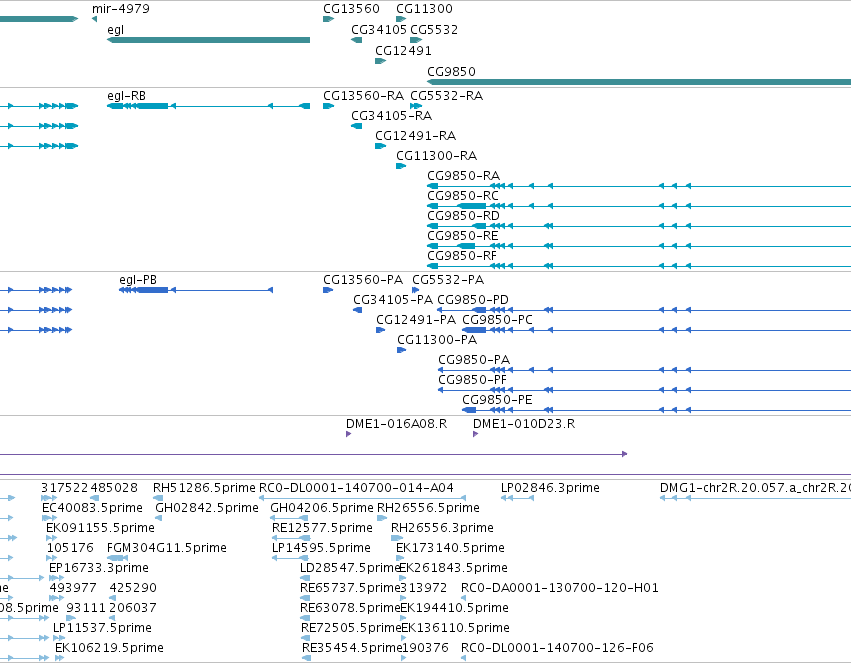The width and height of the screenshot is (851, 663).
Task: Select the CG9850-RD transcript label
Action: tap(463, 216)
